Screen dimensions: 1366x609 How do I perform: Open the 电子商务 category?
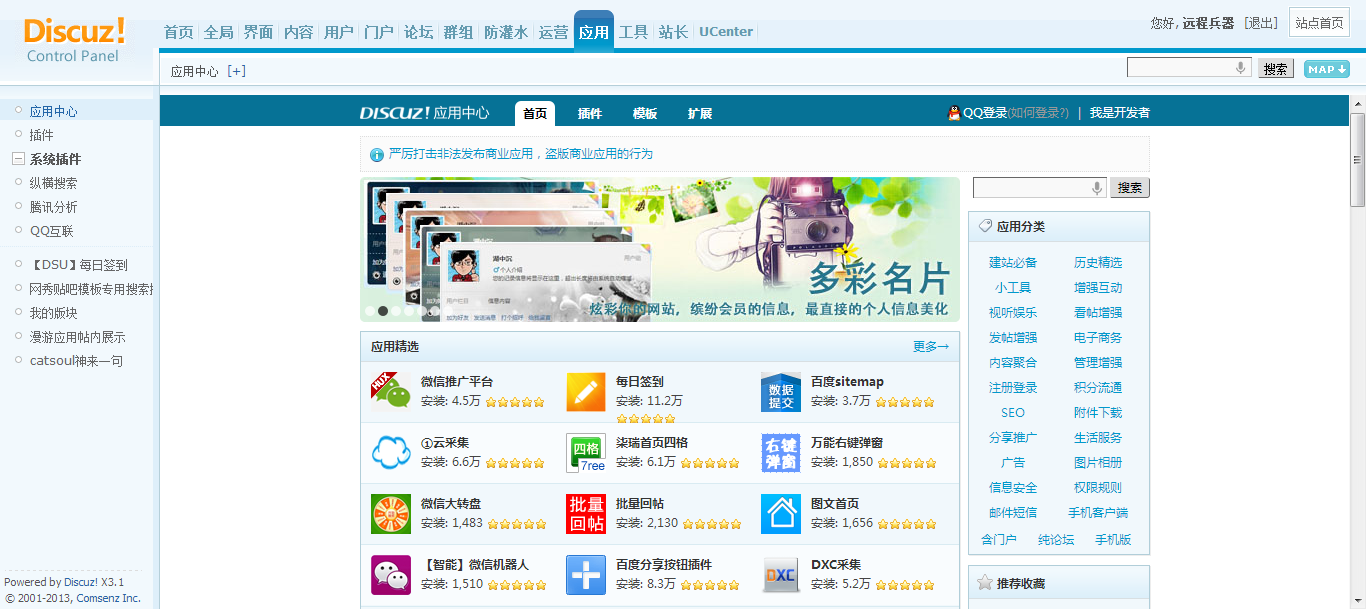click(x=1098, y=337)
